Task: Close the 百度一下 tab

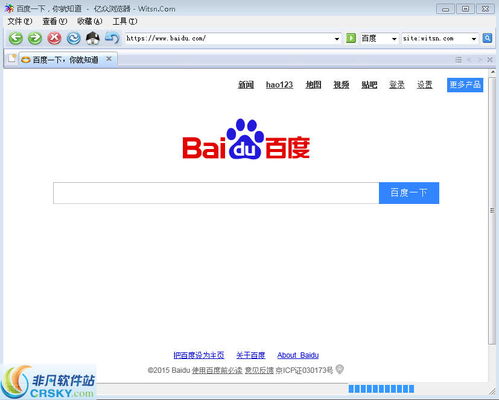Action: tap(109, 59)
